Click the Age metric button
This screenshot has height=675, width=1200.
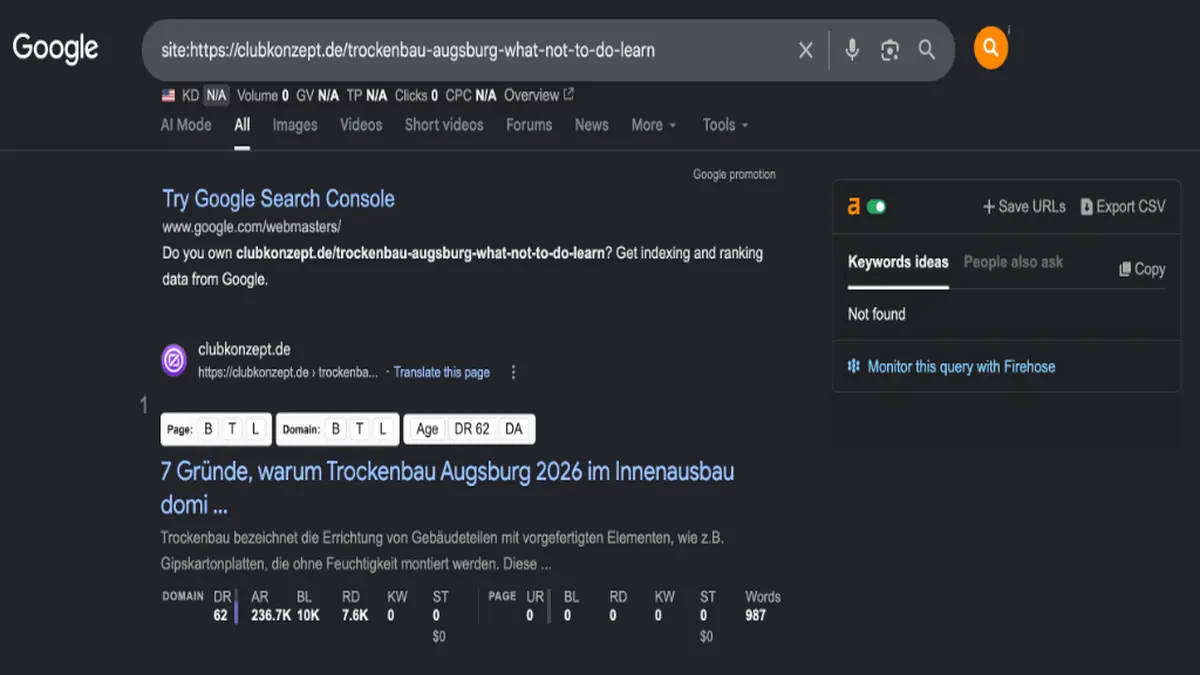pos(428,429)
